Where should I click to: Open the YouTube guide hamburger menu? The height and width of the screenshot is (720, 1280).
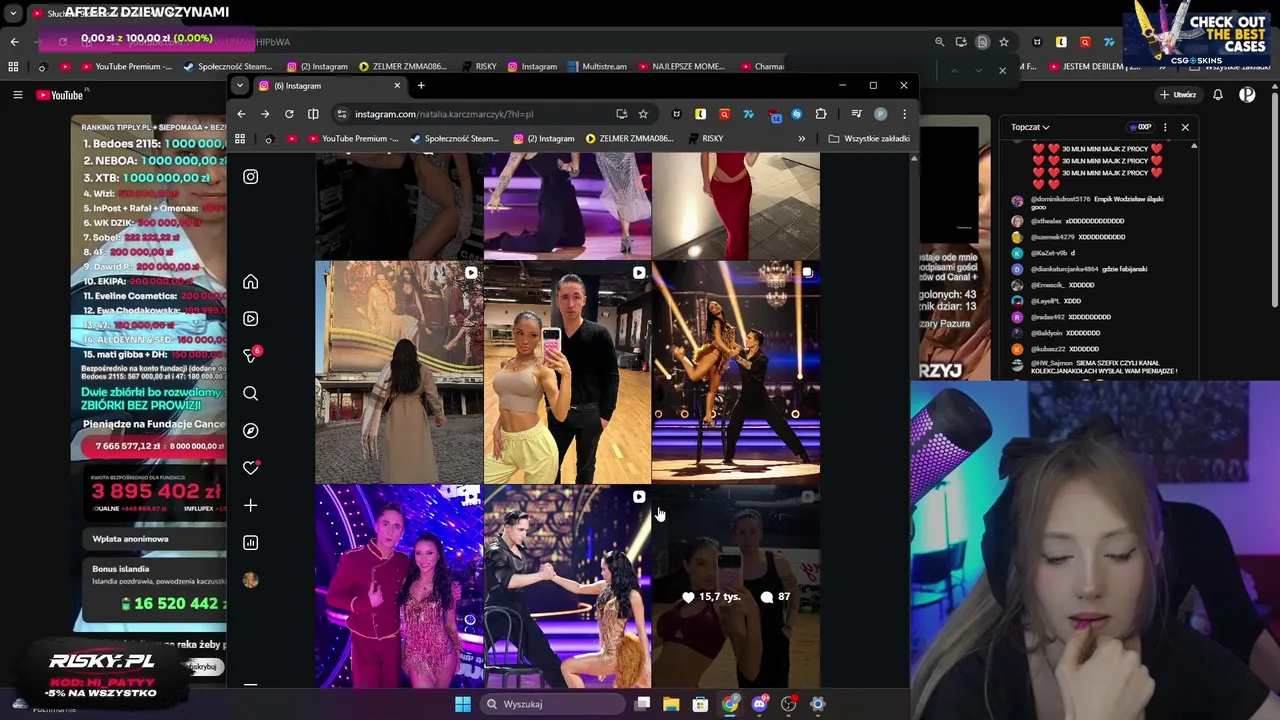tap(17, 95)
